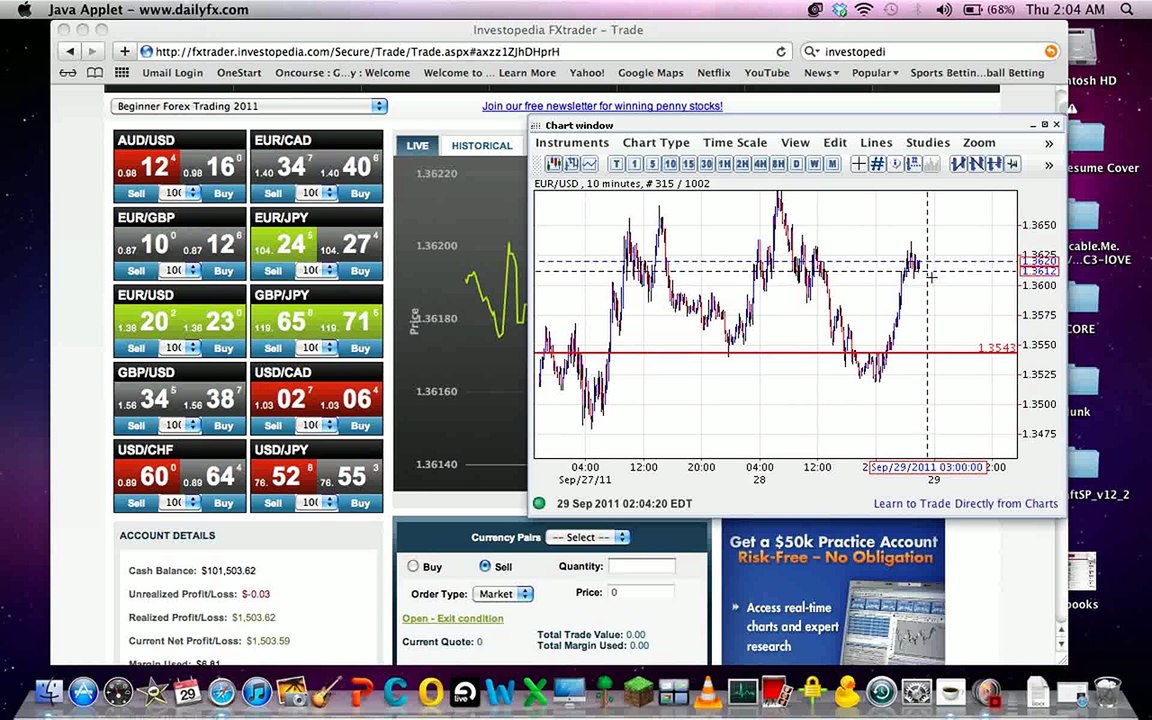Select the Buy radio button
This screenshot has height=720, width=1152.
pos(413,566)
